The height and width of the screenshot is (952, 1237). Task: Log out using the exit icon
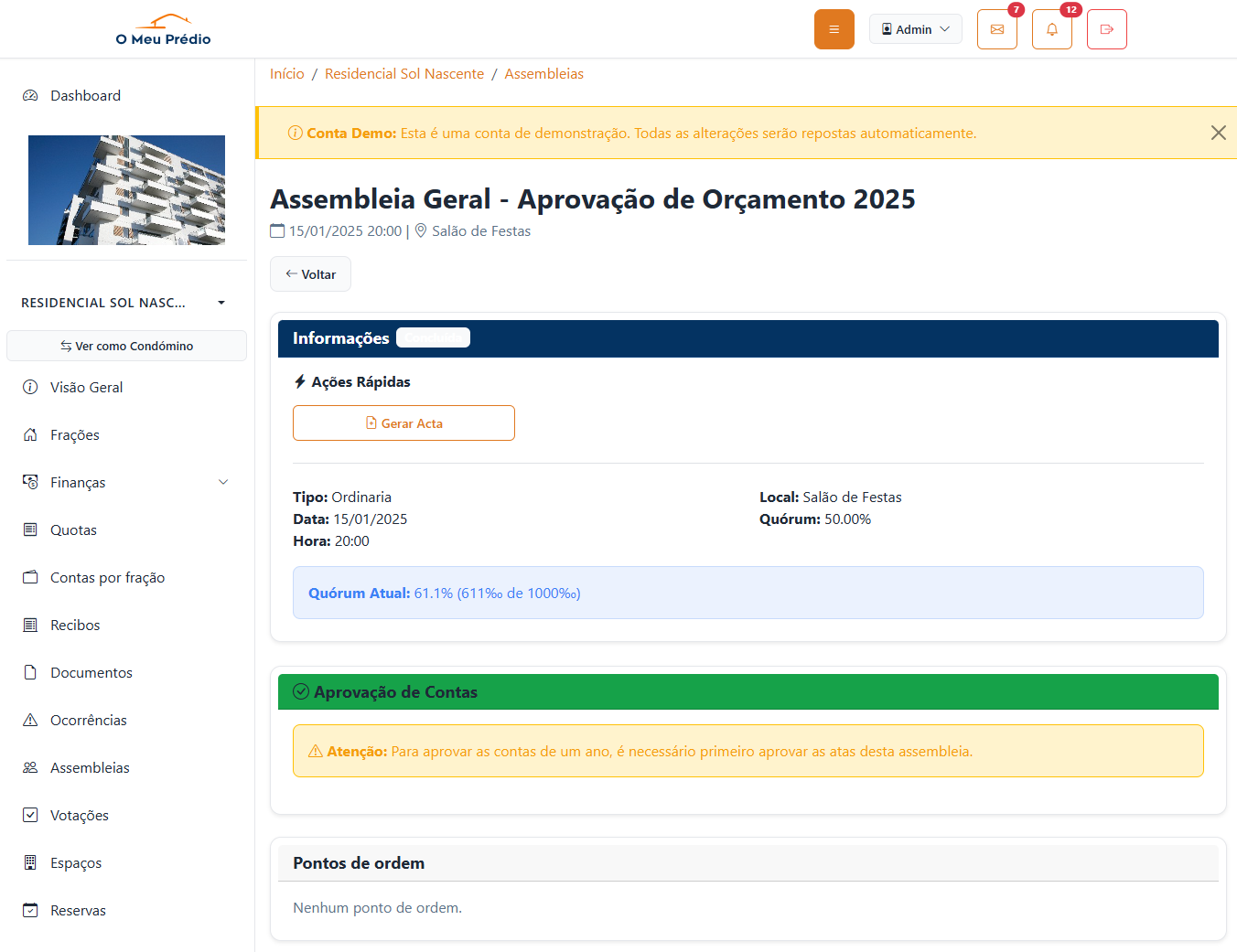click(1106, 28)
